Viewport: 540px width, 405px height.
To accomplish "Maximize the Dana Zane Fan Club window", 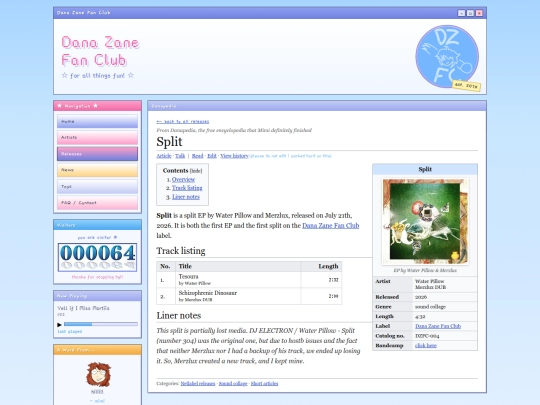I will [x=470, y=13].
